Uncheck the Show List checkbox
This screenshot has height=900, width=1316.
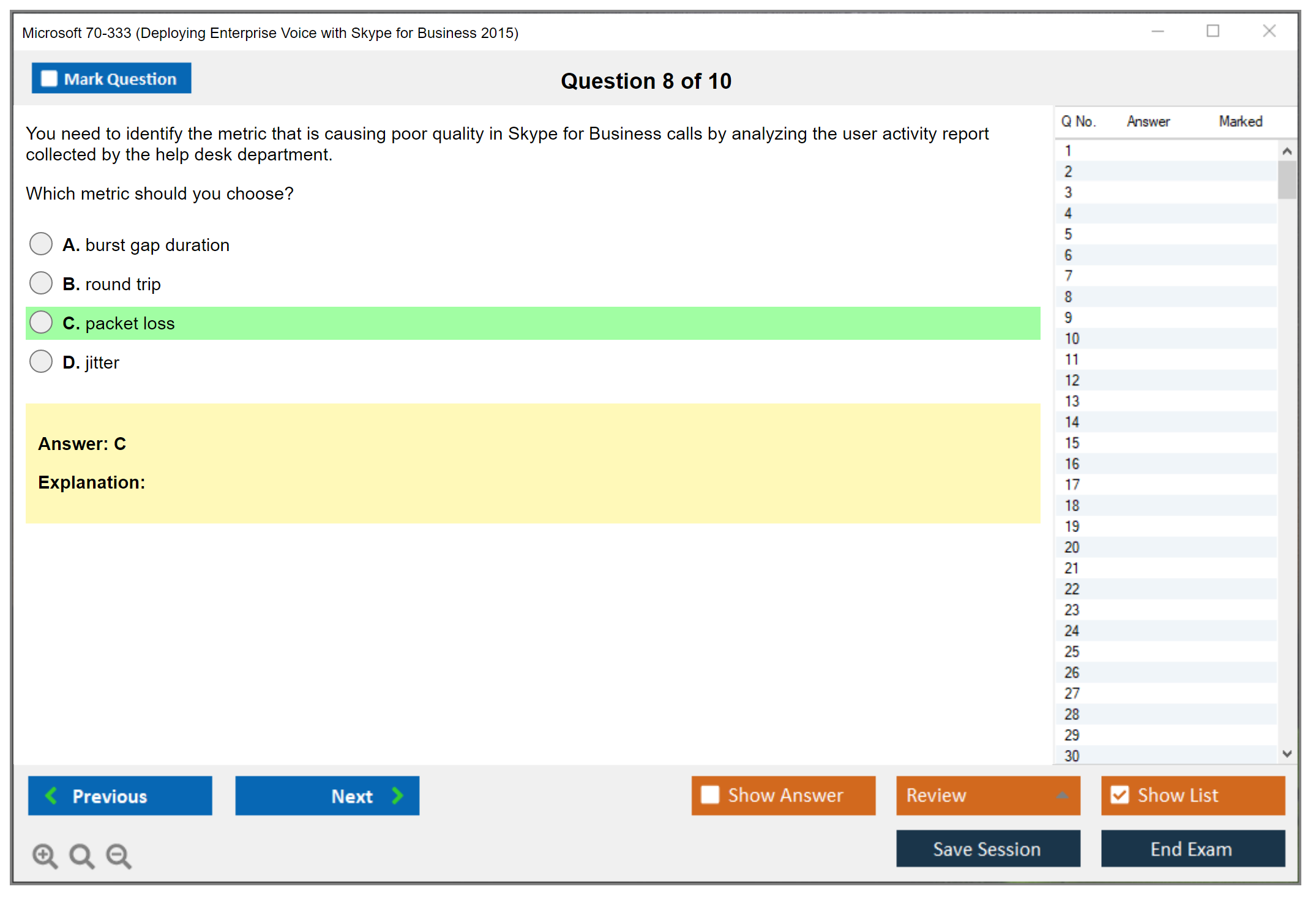coord(1120,795)
